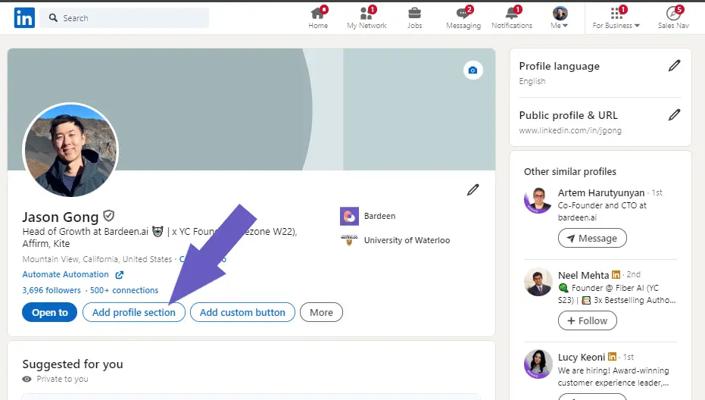Click the University of Waterloo crest
Screen dimensions: 705x400
click(349, 240)
